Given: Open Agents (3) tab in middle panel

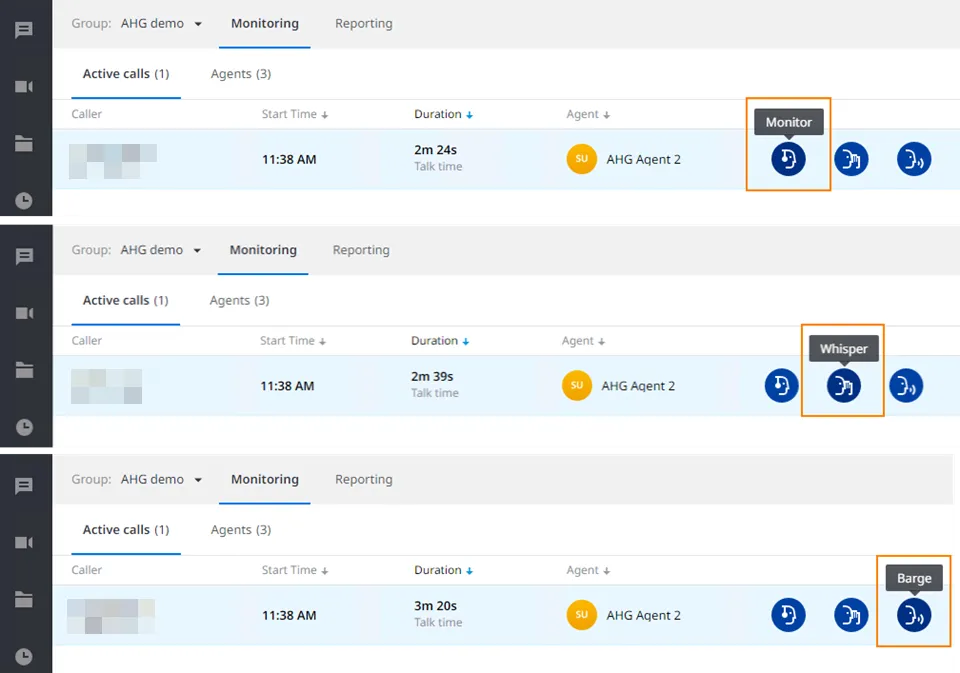Looking at the screenshot, I should 239,301.
